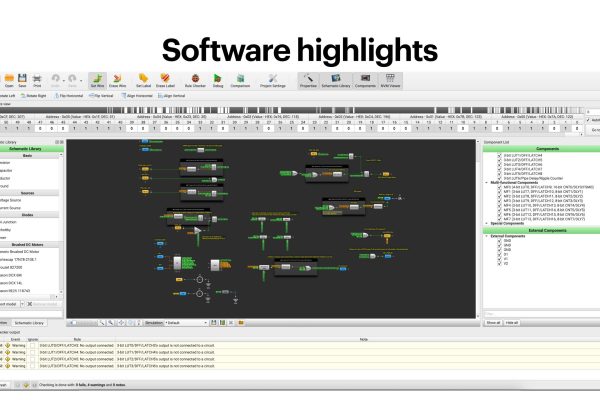This screenshot has height=400, width=600.
Task: Click the Note column header in checker output
Action: point(364,340)
